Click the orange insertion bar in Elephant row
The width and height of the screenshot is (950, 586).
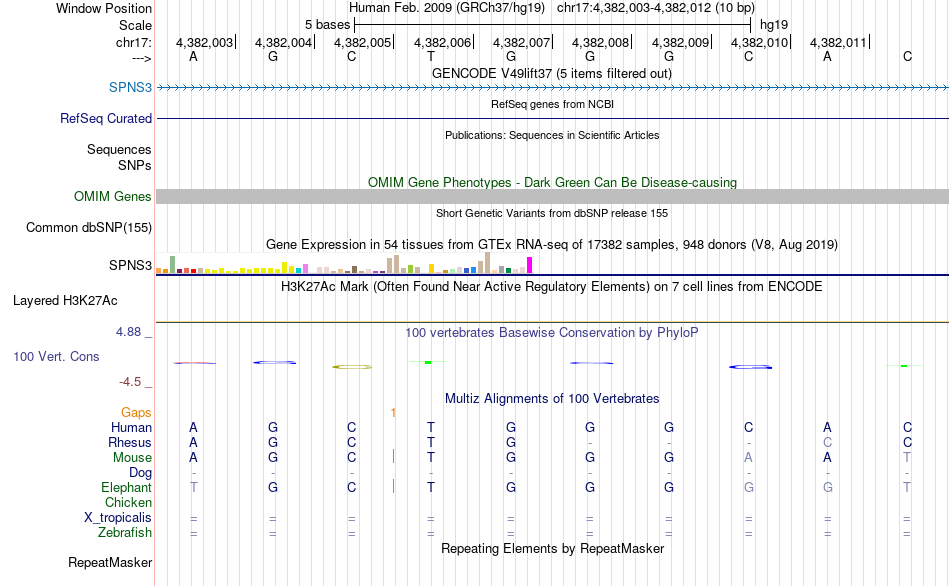click(x=393, y=486)
